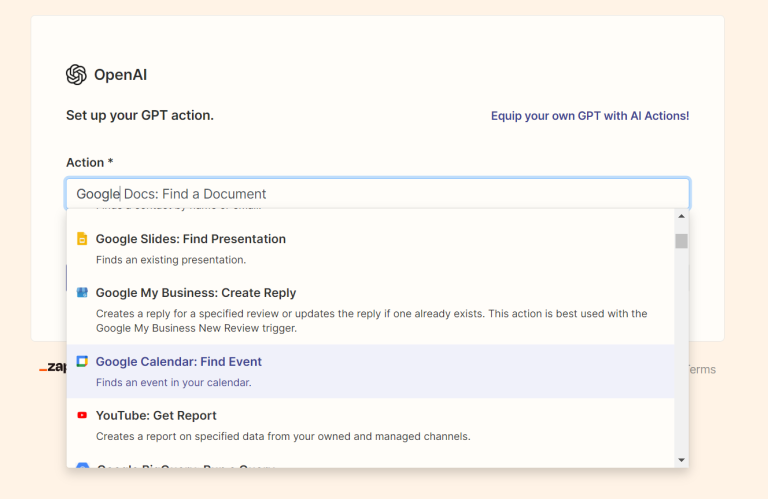The width and height of the screenshot is (768, 499).
Task: Click the Google My Business icon
Action: click(x=82, y=293)
